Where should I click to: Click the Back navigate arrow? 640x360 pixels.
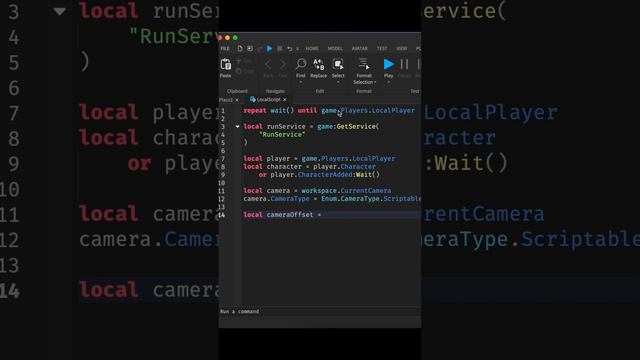268,64
